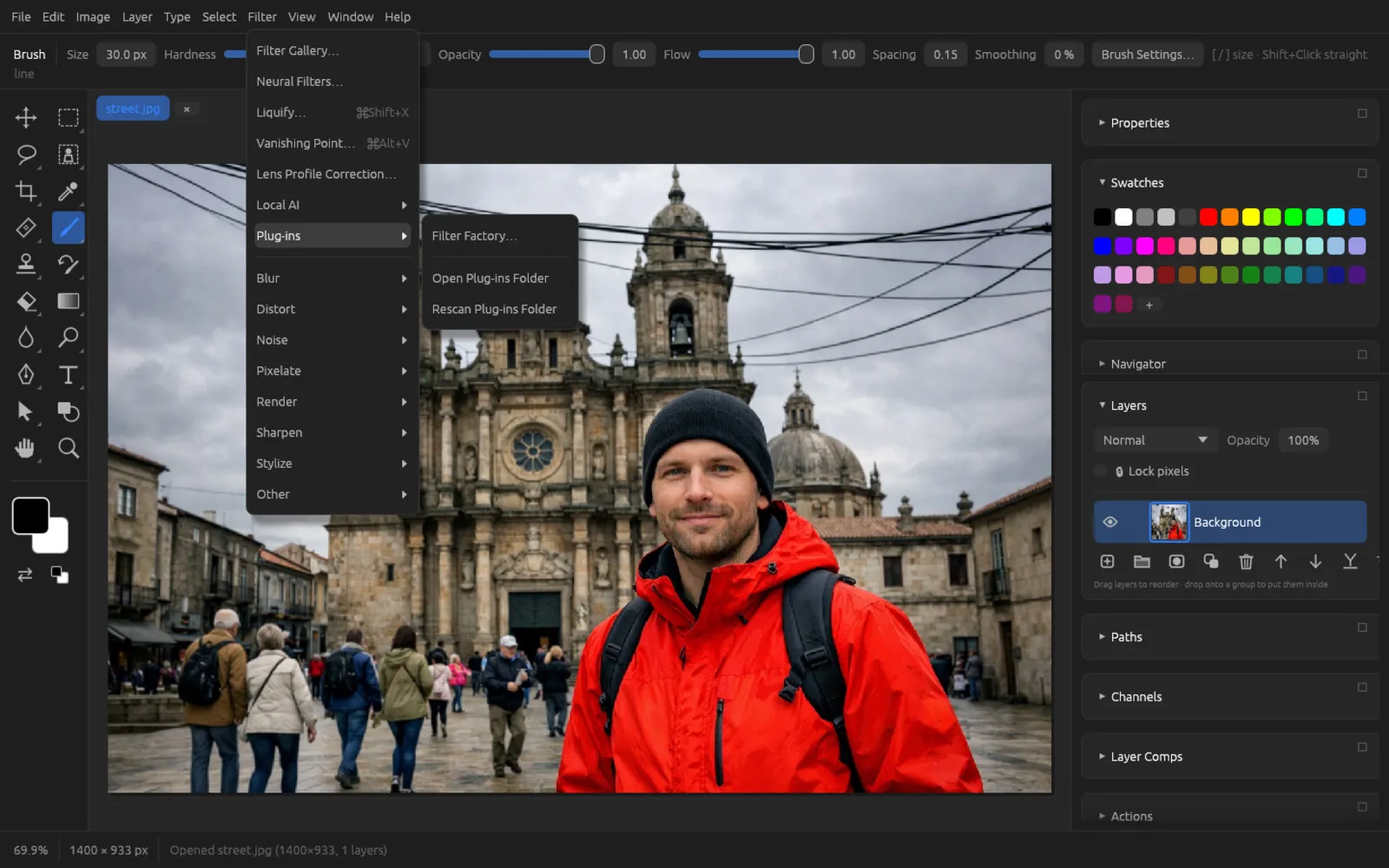Open the Liquify filter

pyautogui.click(x=332, y=113)
